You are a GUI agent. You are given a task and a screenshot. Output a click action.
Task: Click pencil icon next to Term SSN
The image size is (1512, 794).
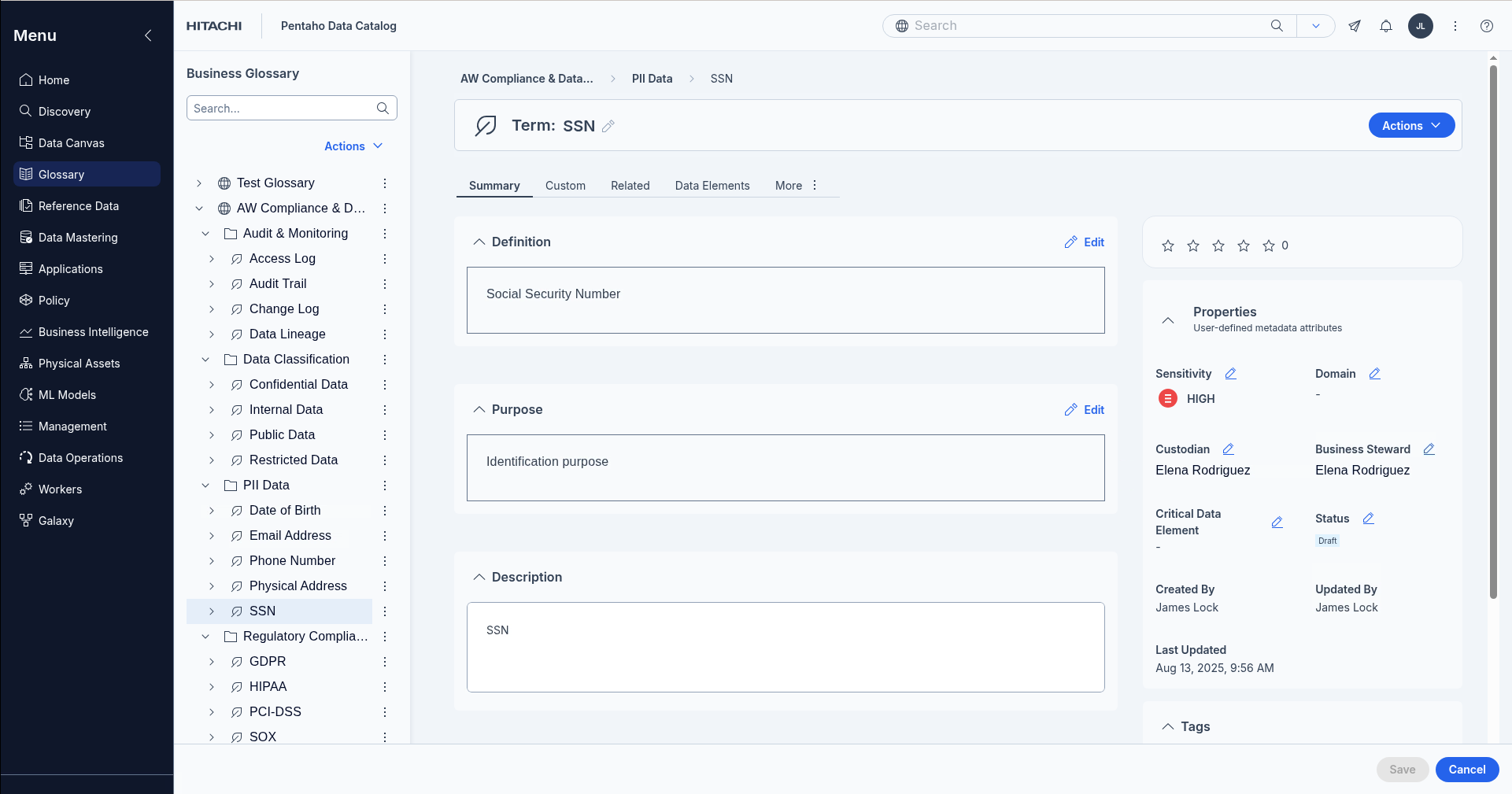pos(608,126)
